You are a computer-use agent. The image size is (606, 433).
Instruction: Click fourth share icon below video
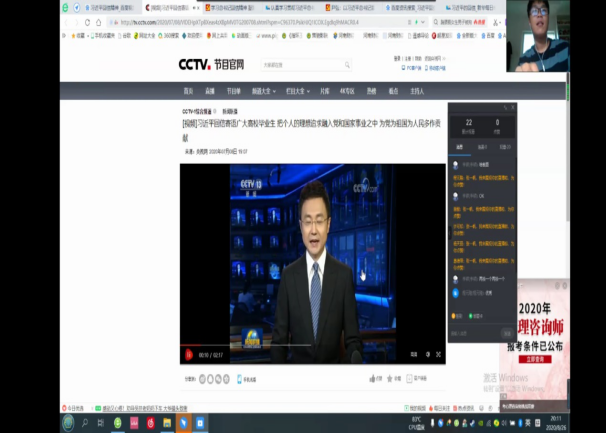(226, 379)
